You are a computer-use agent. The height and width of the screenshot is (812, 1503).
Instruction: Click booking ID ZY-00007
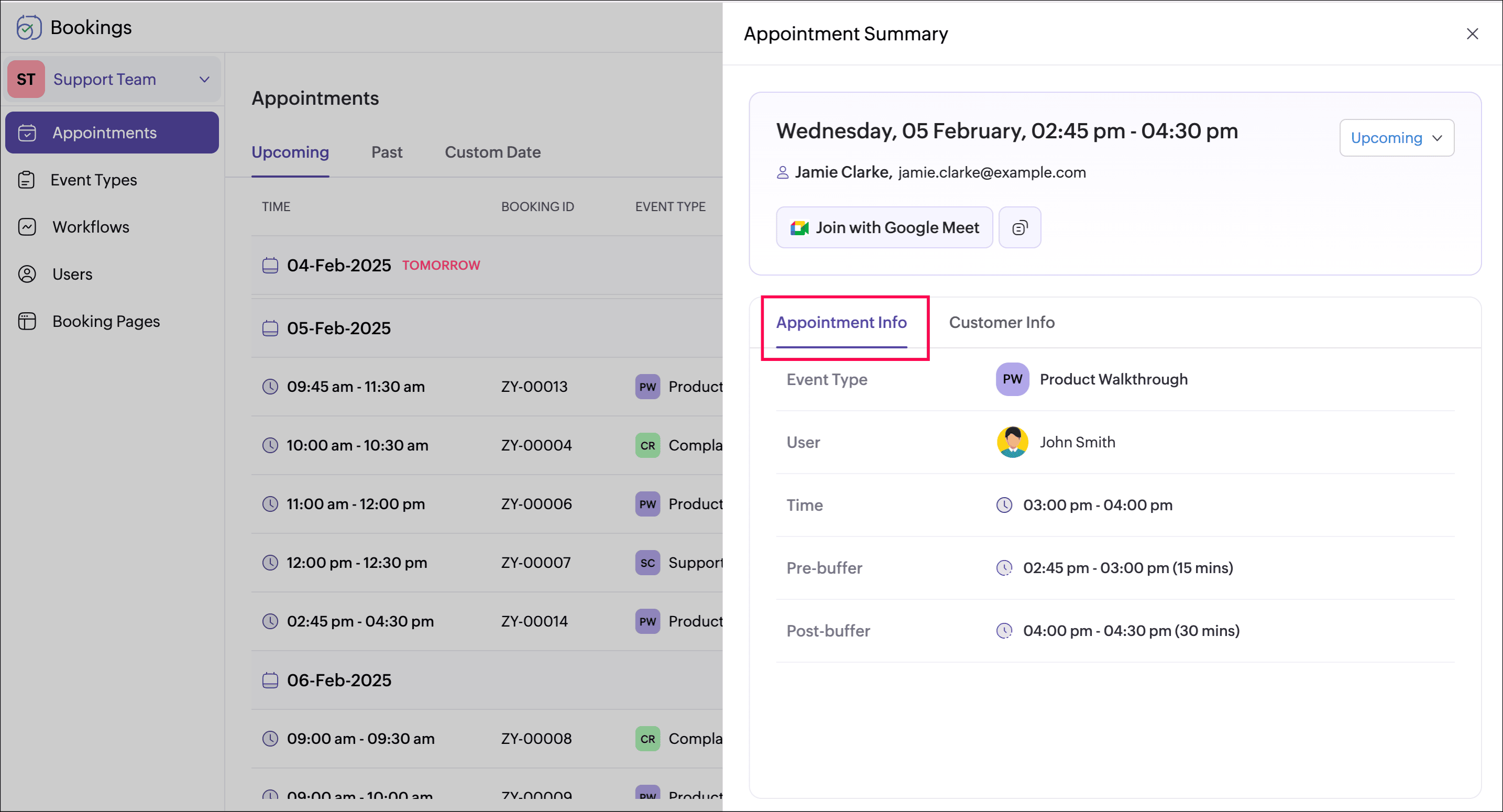click(535, 563)
